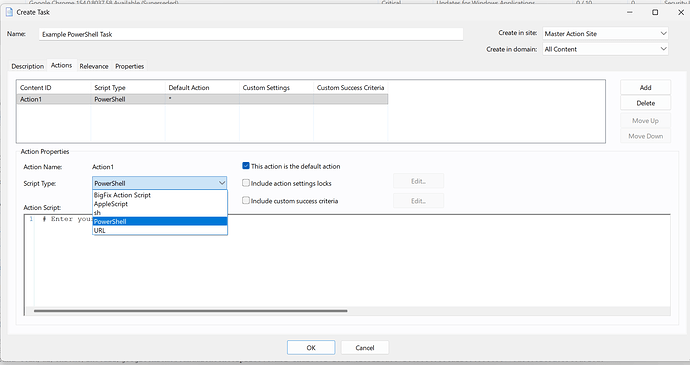Toggle 'Include custom success criteria' checkbox
This screenshot has width=690, height=365.
point(246,200)
